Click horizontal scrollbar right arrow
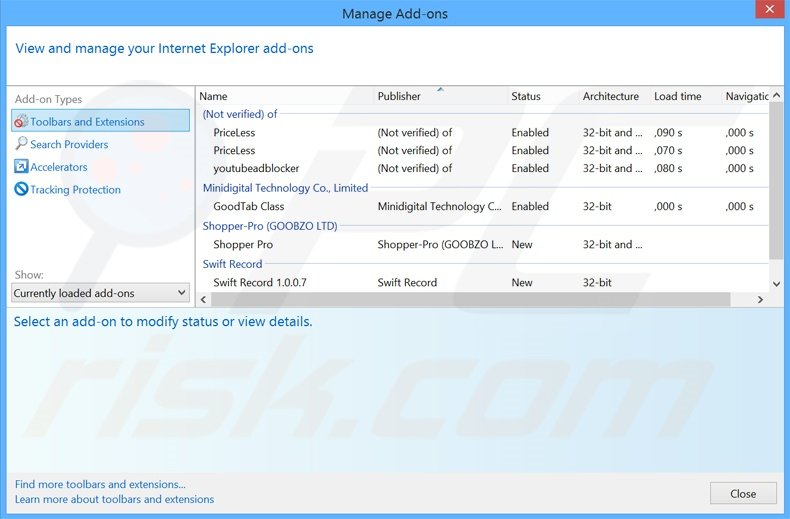Screen dimensions: 790x519 coord(760,299)
